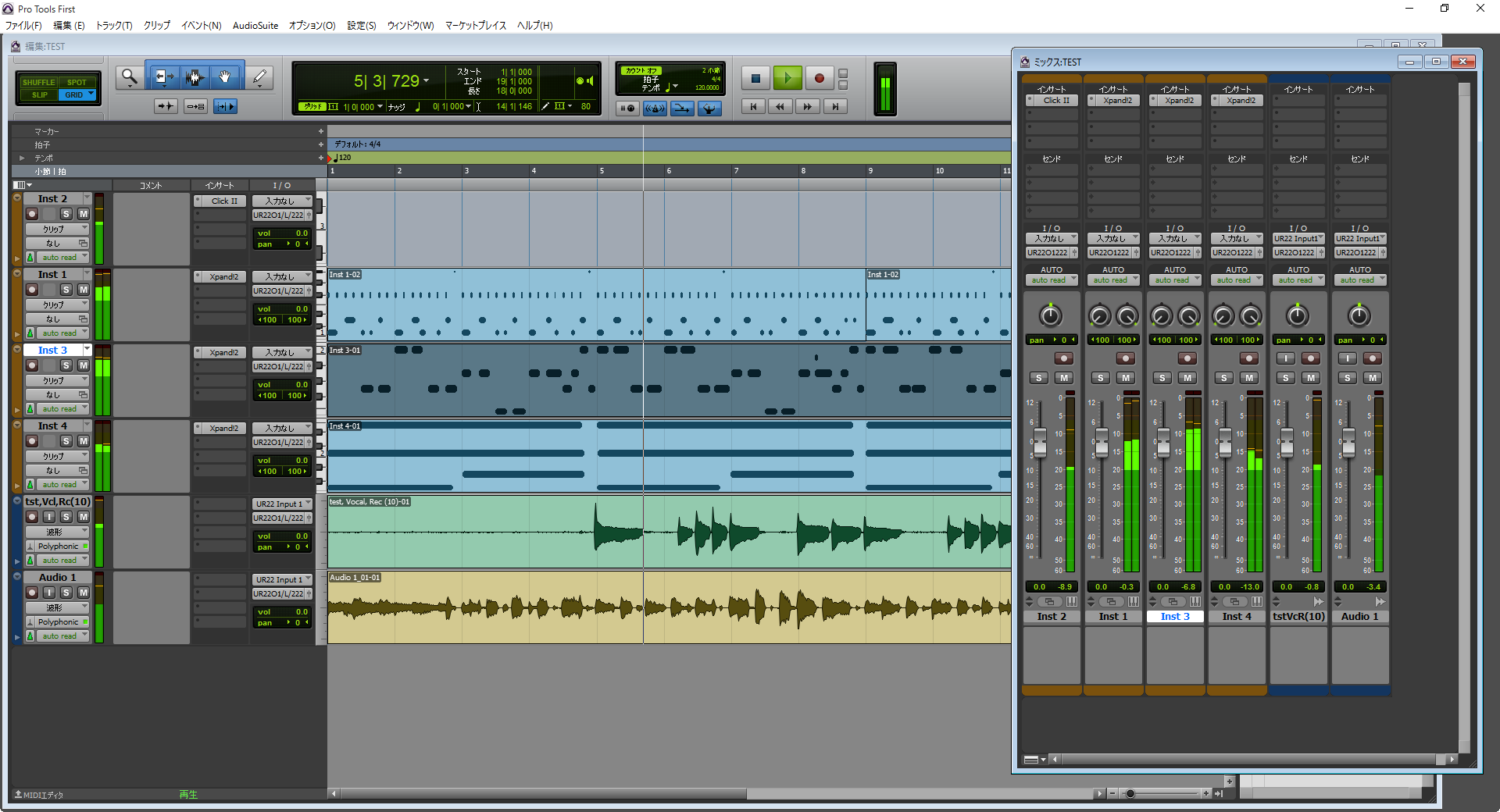Open the ファイル(F) menu

point(23,26)
